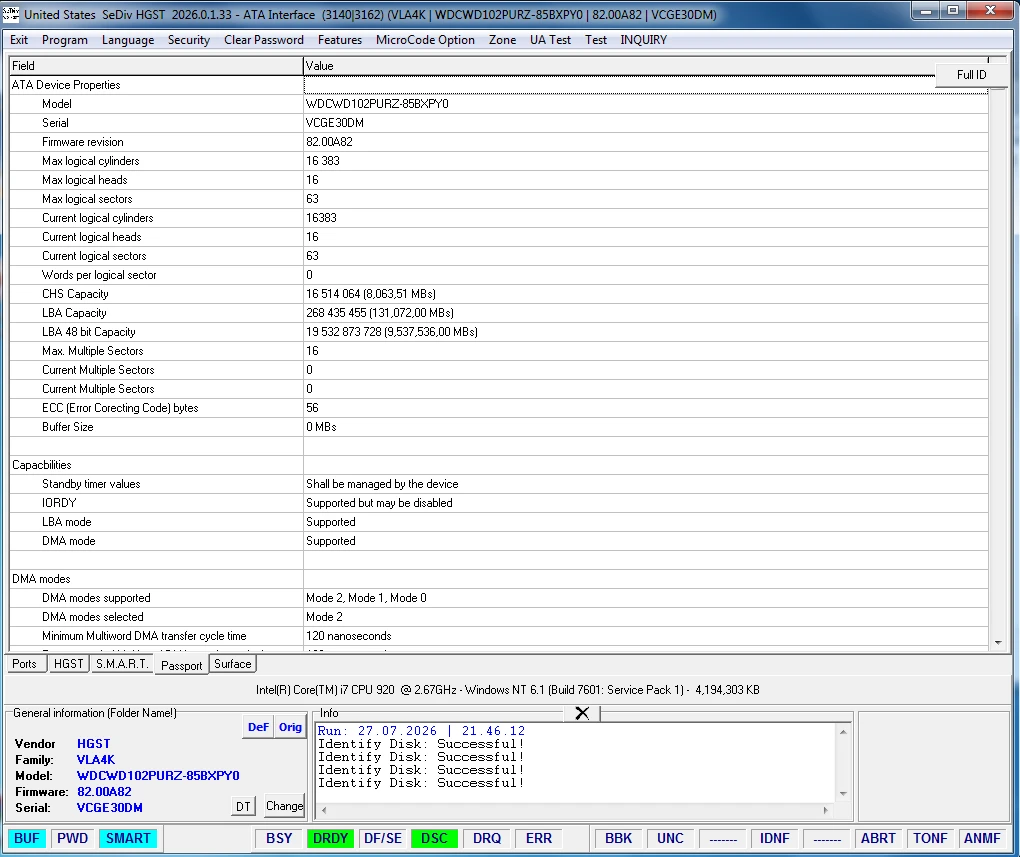This screenshot has width=1020, height=857.
Task: Click the BBK error flag
Action: pos(618,838)
